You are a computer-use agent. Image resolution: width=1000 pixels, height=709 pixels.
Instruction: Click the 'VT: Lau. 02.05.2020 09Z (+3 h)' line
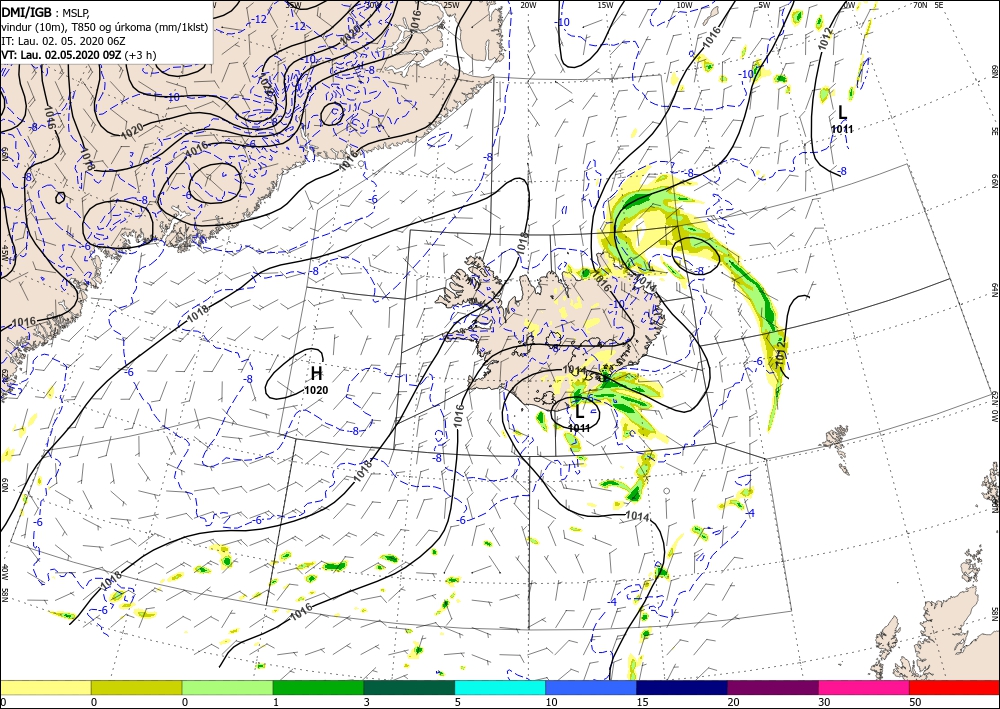point(76,55)
